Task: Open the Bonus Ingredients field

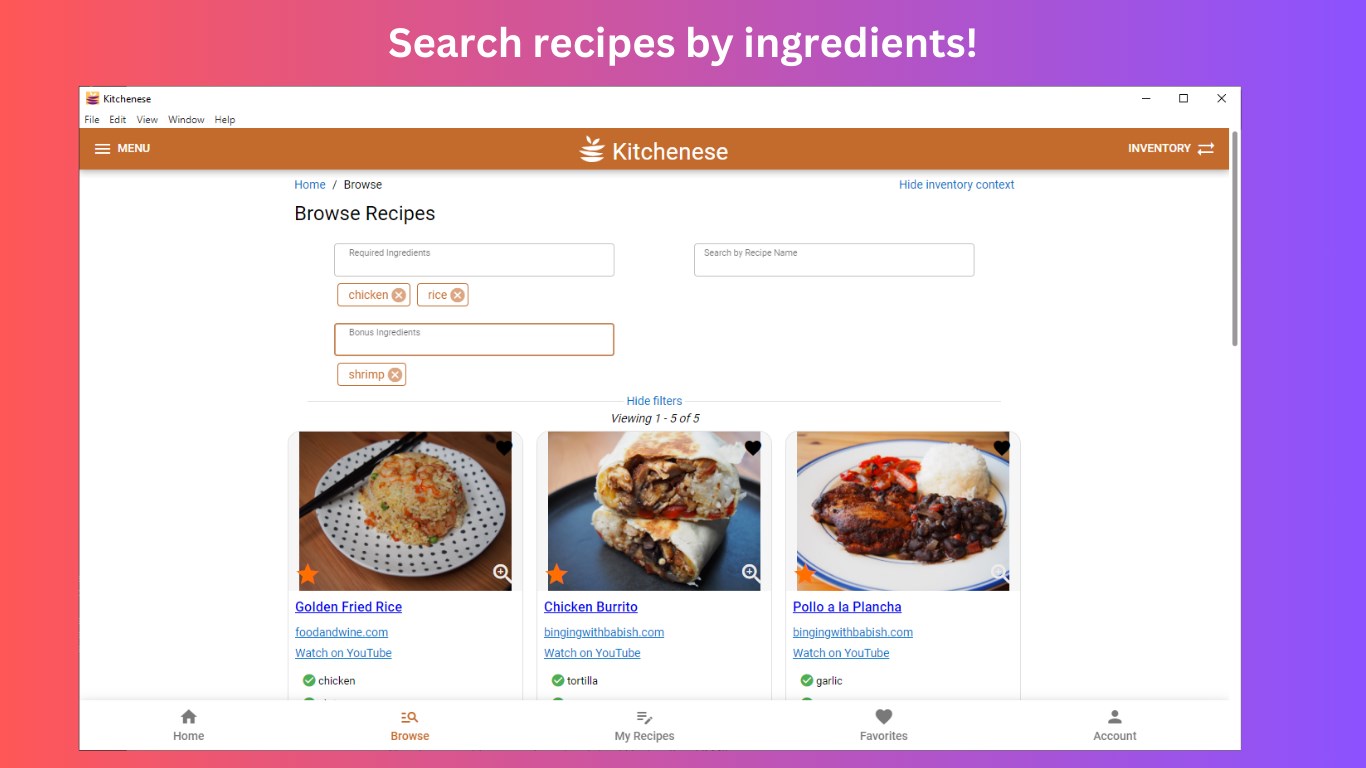Action: [x=474, y=340]
